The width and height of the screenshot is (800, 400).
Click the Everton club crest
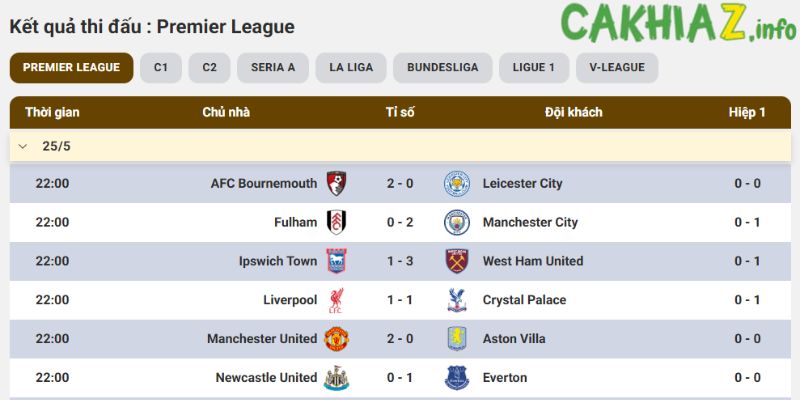pos(457,378)
